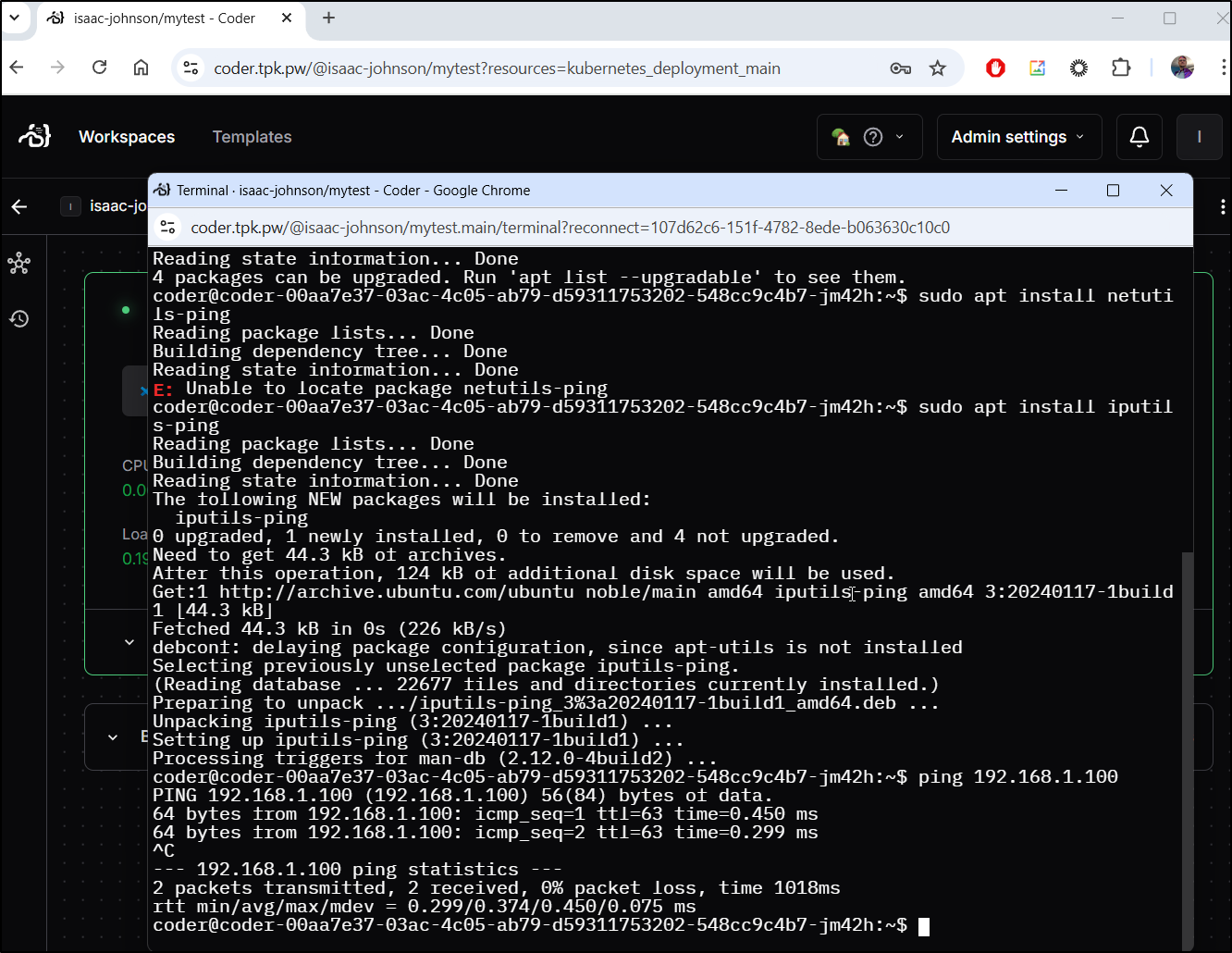This screenshot has width=1232, height=953.
Task: Click the archive.ubuntu.com URL text
Action: pyautogui.click(x=397, y=592)
